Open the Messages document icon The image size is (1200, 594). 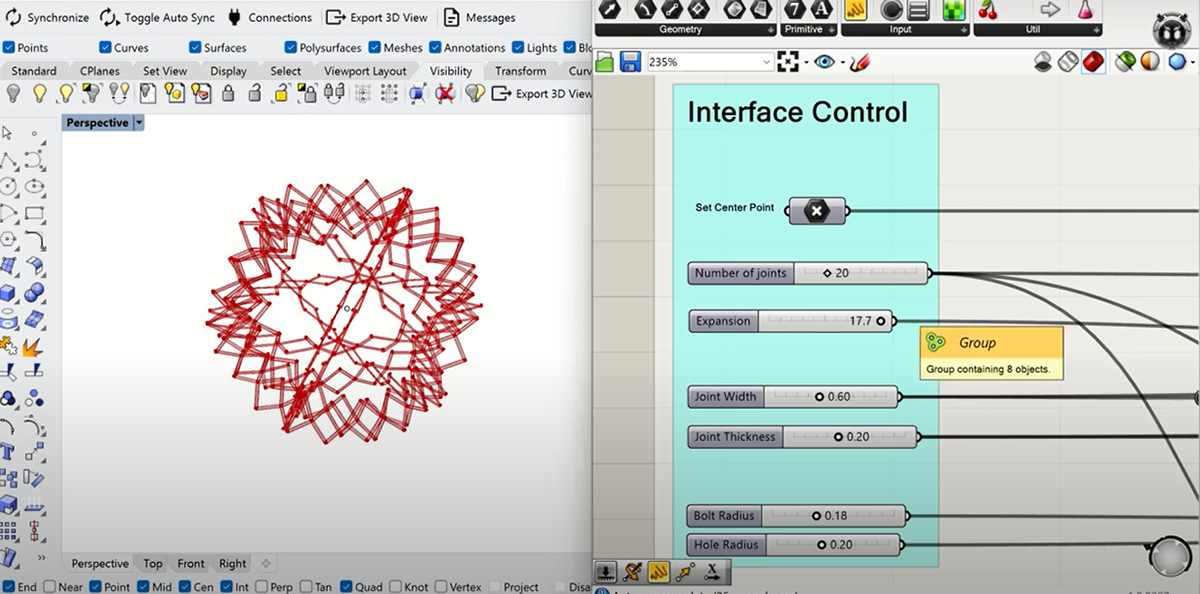(x=451, y=17)
